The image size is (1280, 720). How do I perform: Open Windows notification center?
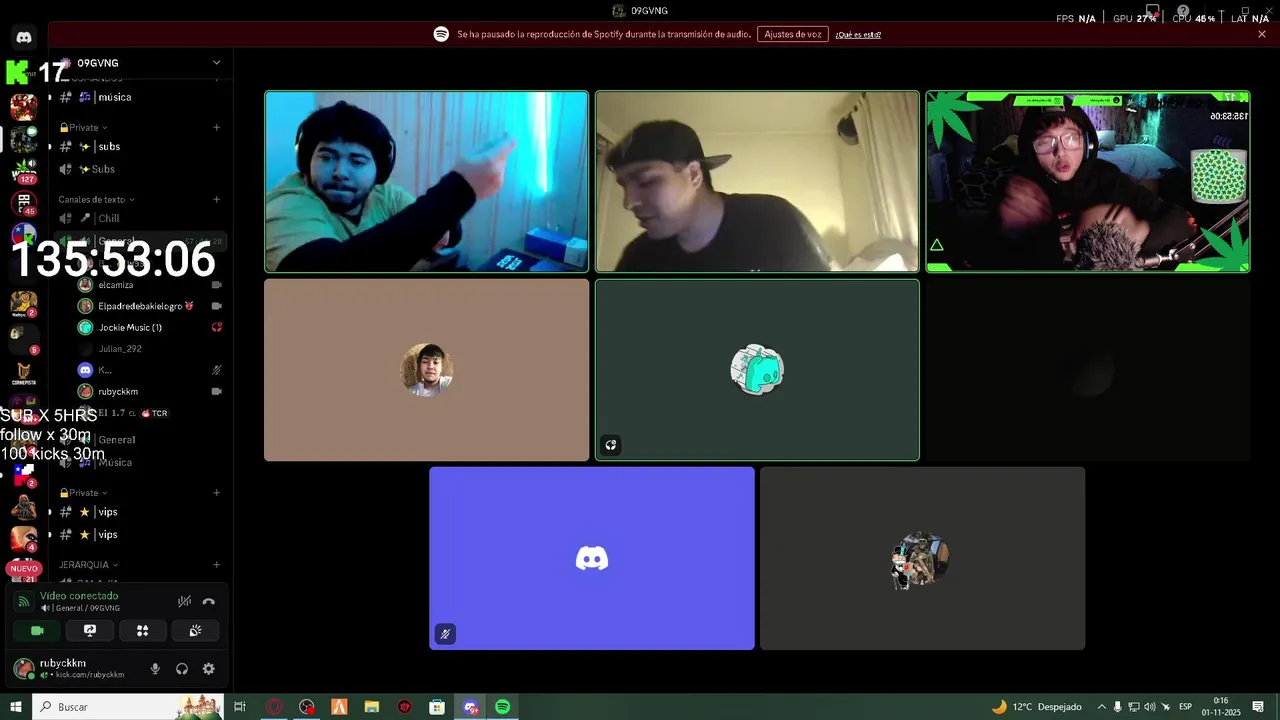tap(1258, 707)
